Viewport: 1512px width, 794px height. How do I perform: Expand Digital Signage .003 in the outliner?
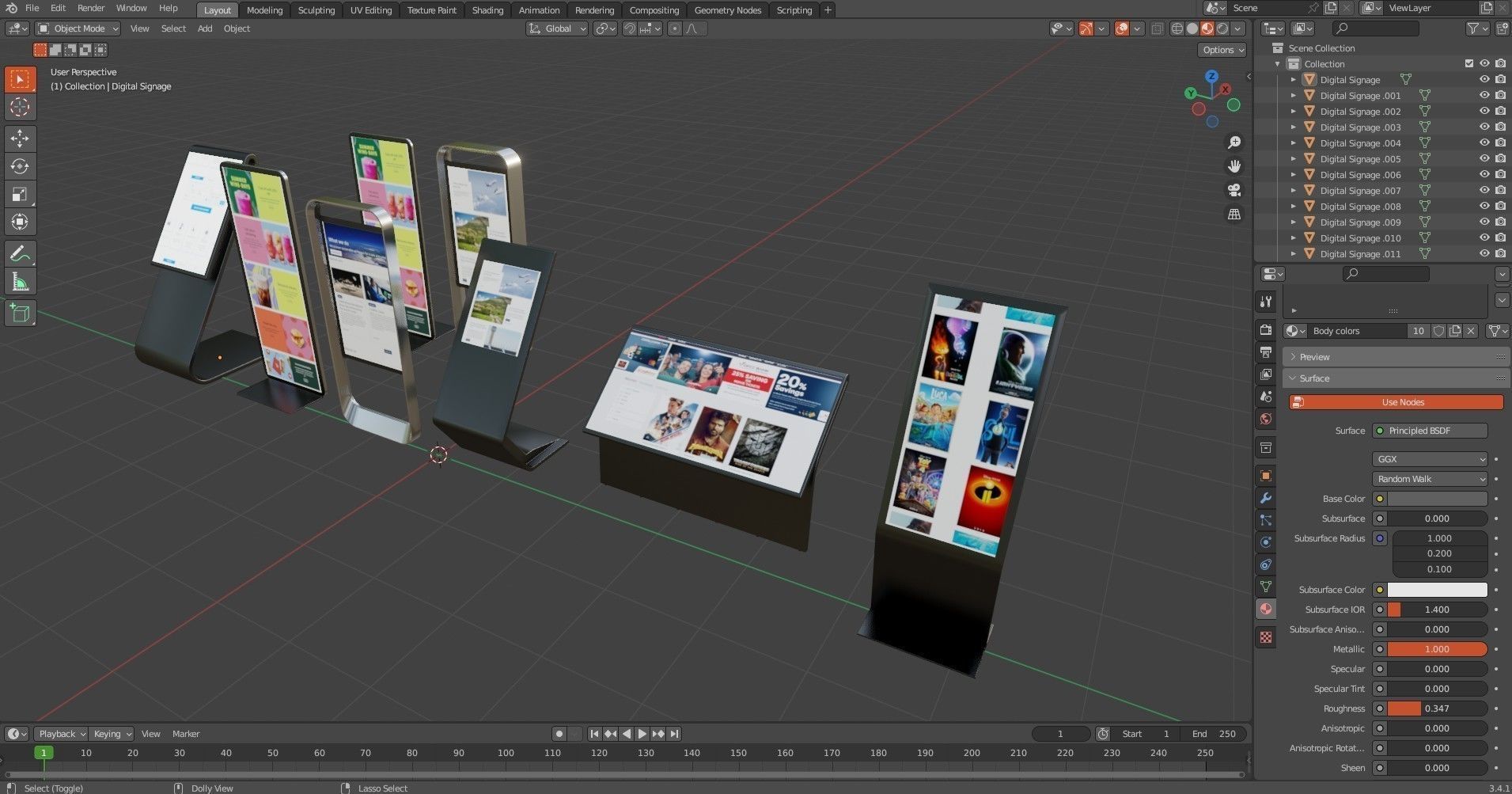1294,127
